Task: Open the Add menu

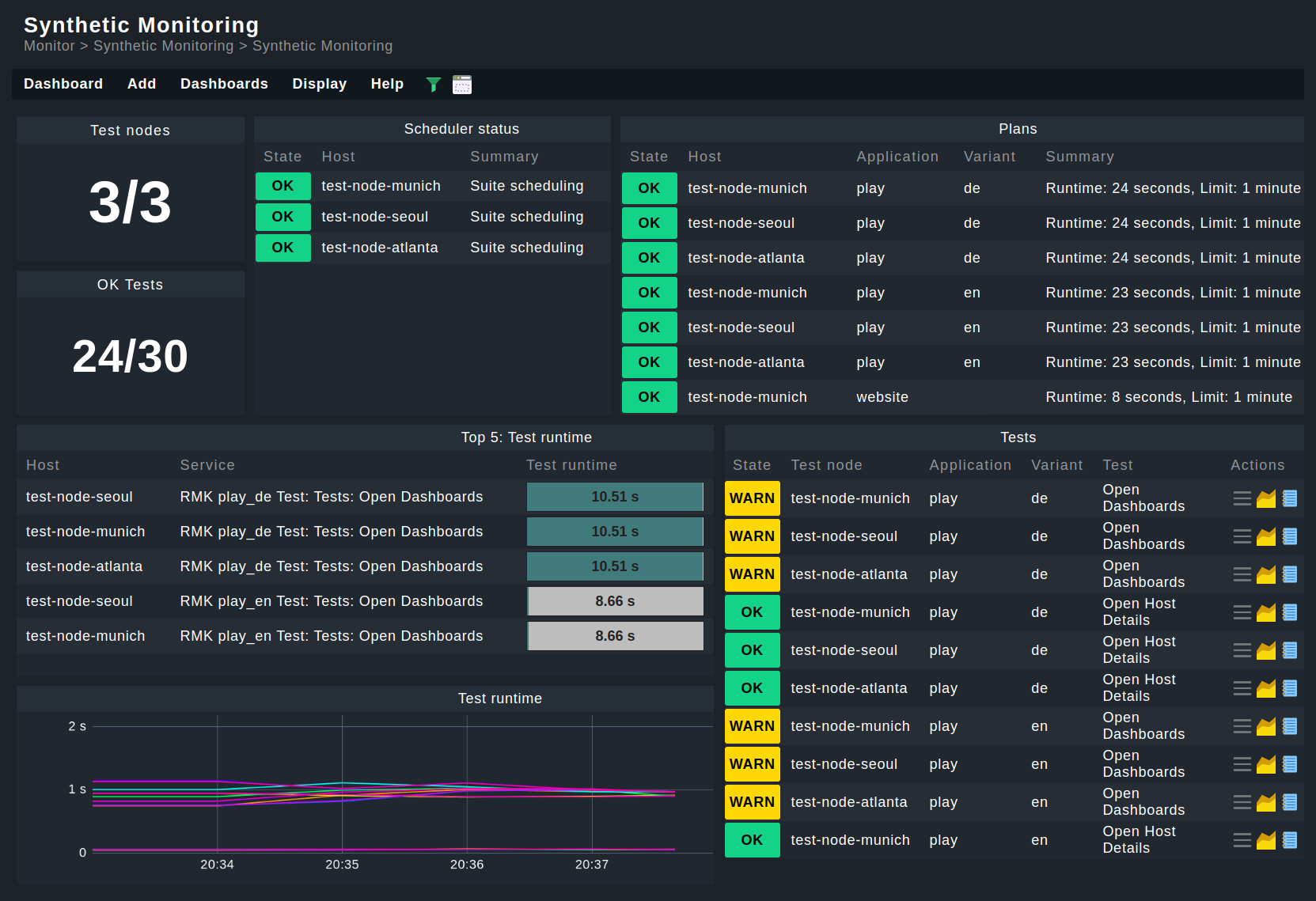Action: pos(142,84)
